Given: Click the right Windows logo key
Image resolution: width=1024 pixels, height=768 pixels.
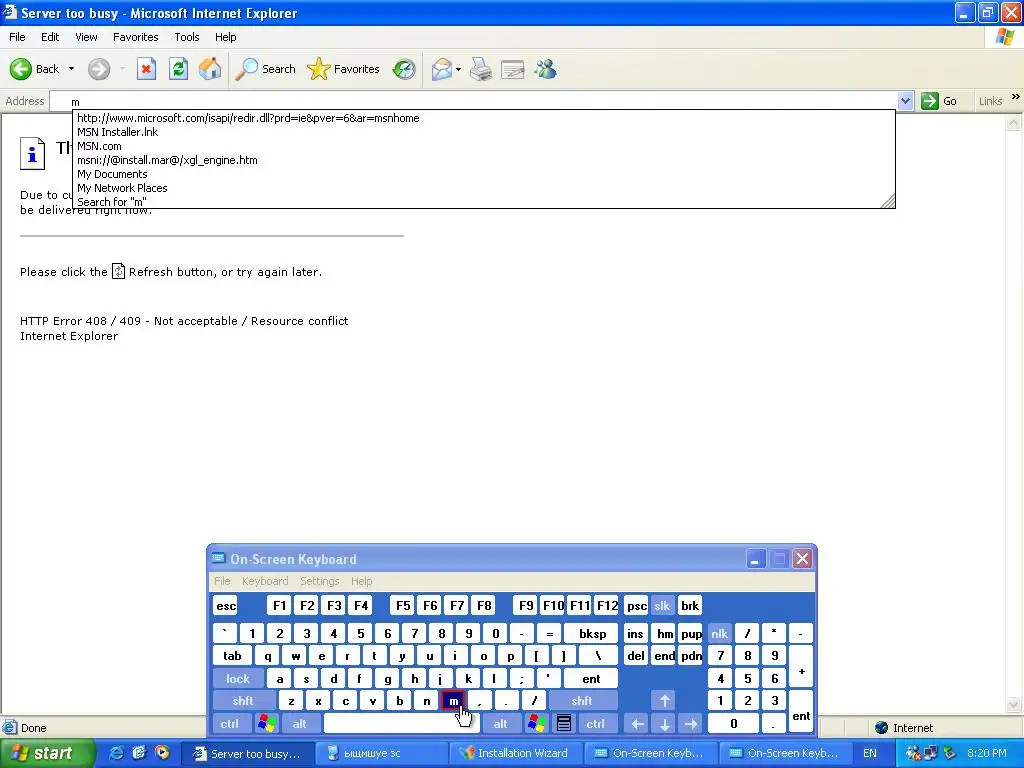Looking at the screenshot, I should point(537,724).
